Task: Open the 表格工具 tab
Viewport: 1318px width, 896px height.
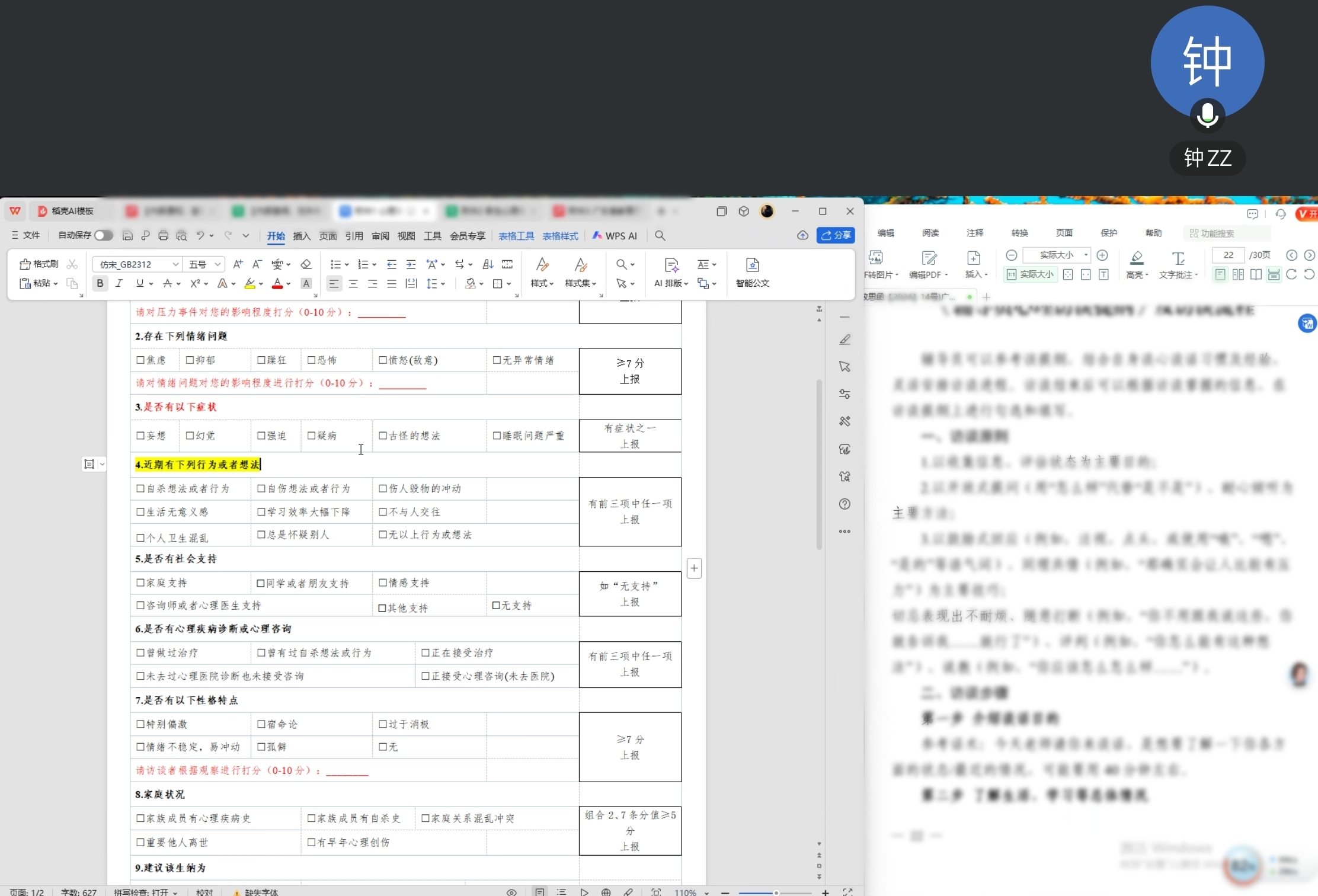Action: [x=516, y=236]
